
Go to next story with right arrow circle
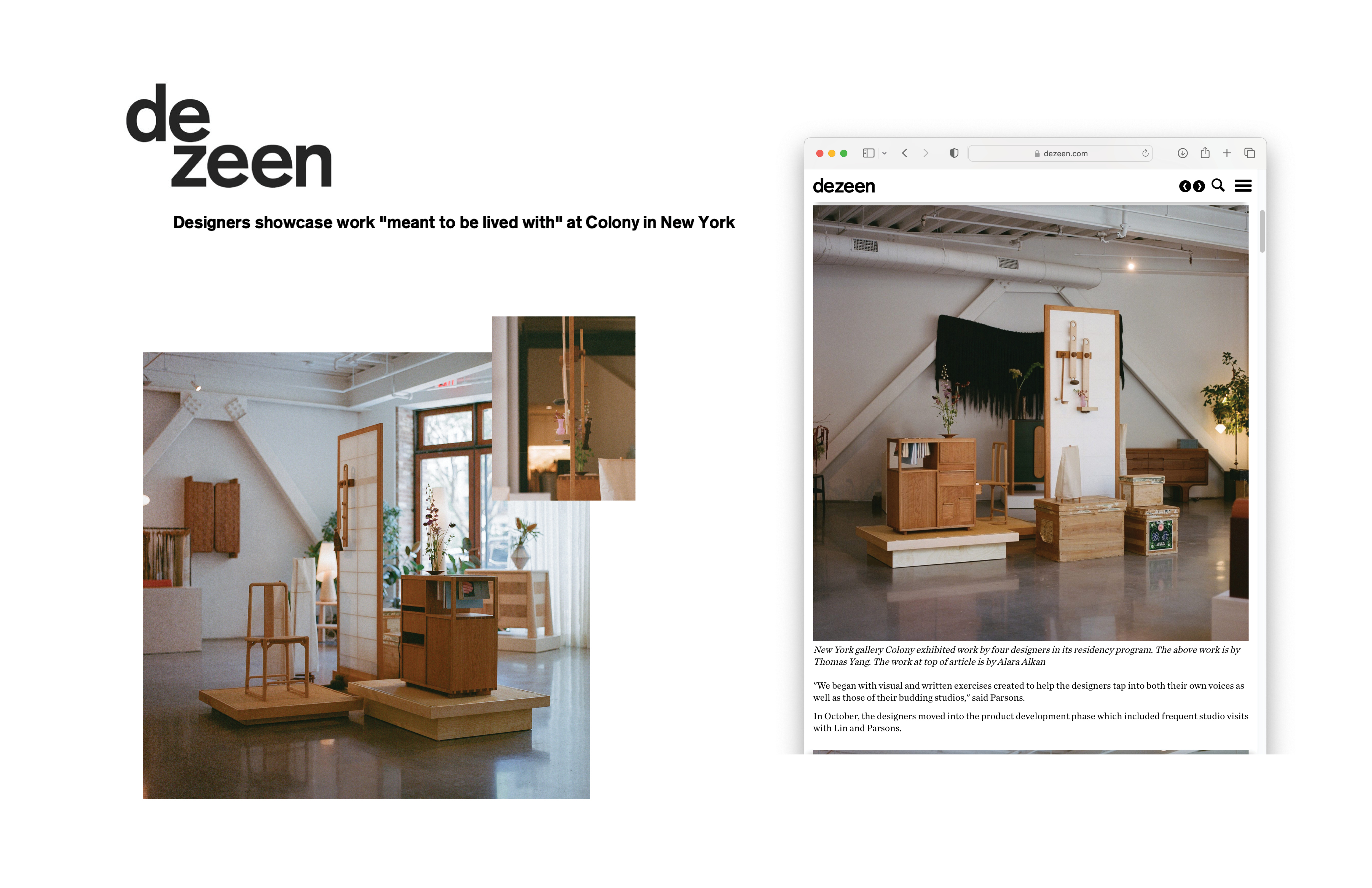(1199, 186)
